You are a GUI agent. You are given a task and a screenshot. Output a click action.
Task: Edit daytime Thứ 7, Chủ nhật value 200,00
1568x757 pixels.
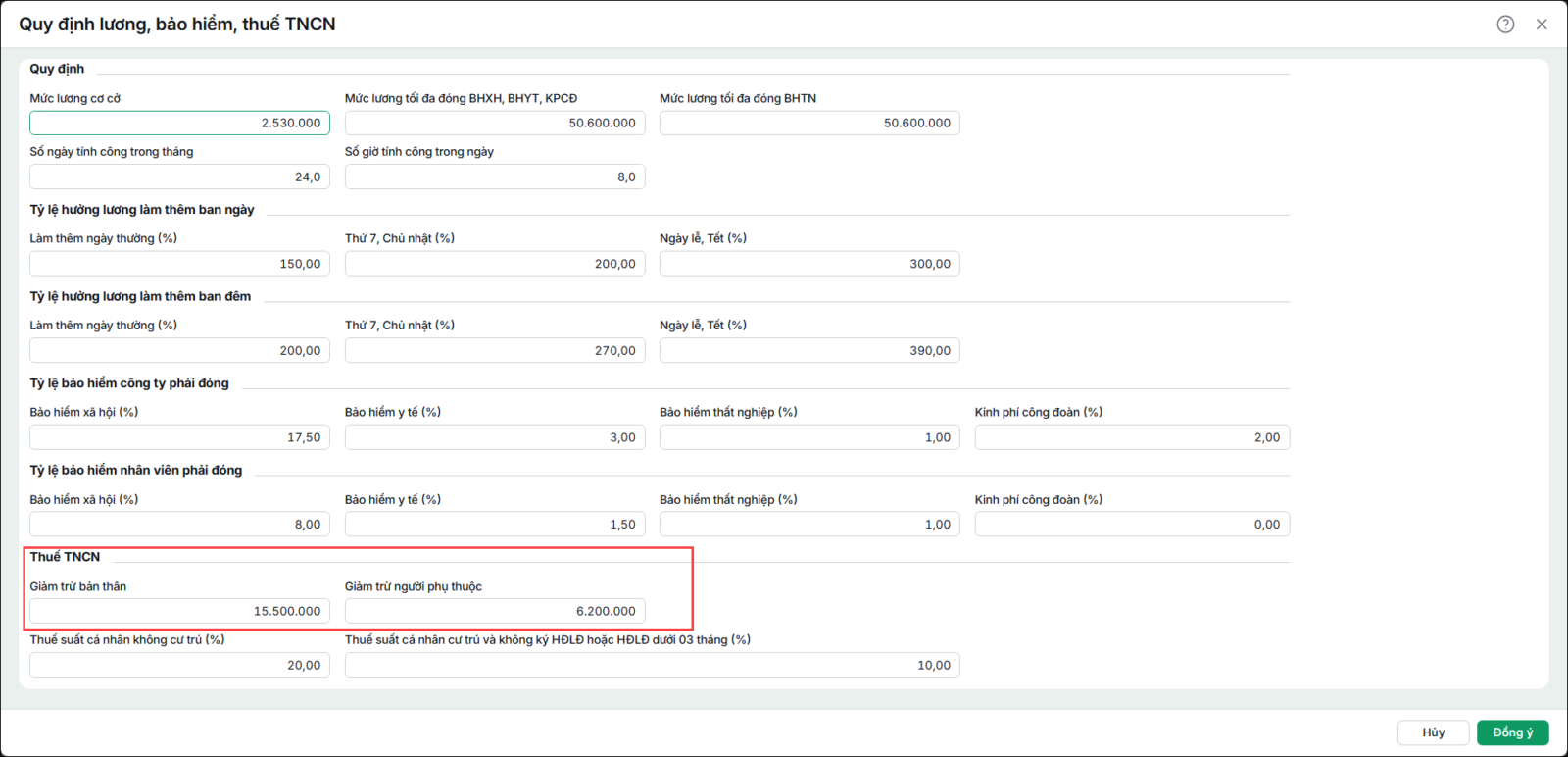coord(495,264)
